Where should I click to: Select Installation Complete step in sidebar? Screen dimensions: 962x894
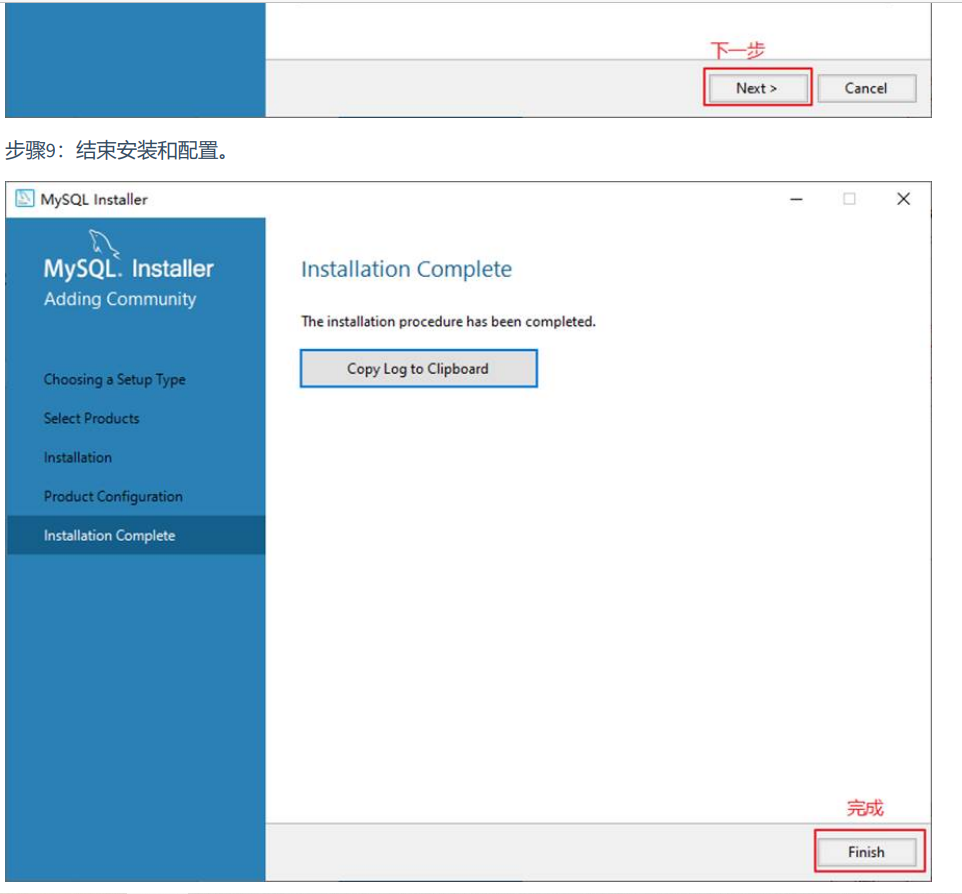click(136, 535)
